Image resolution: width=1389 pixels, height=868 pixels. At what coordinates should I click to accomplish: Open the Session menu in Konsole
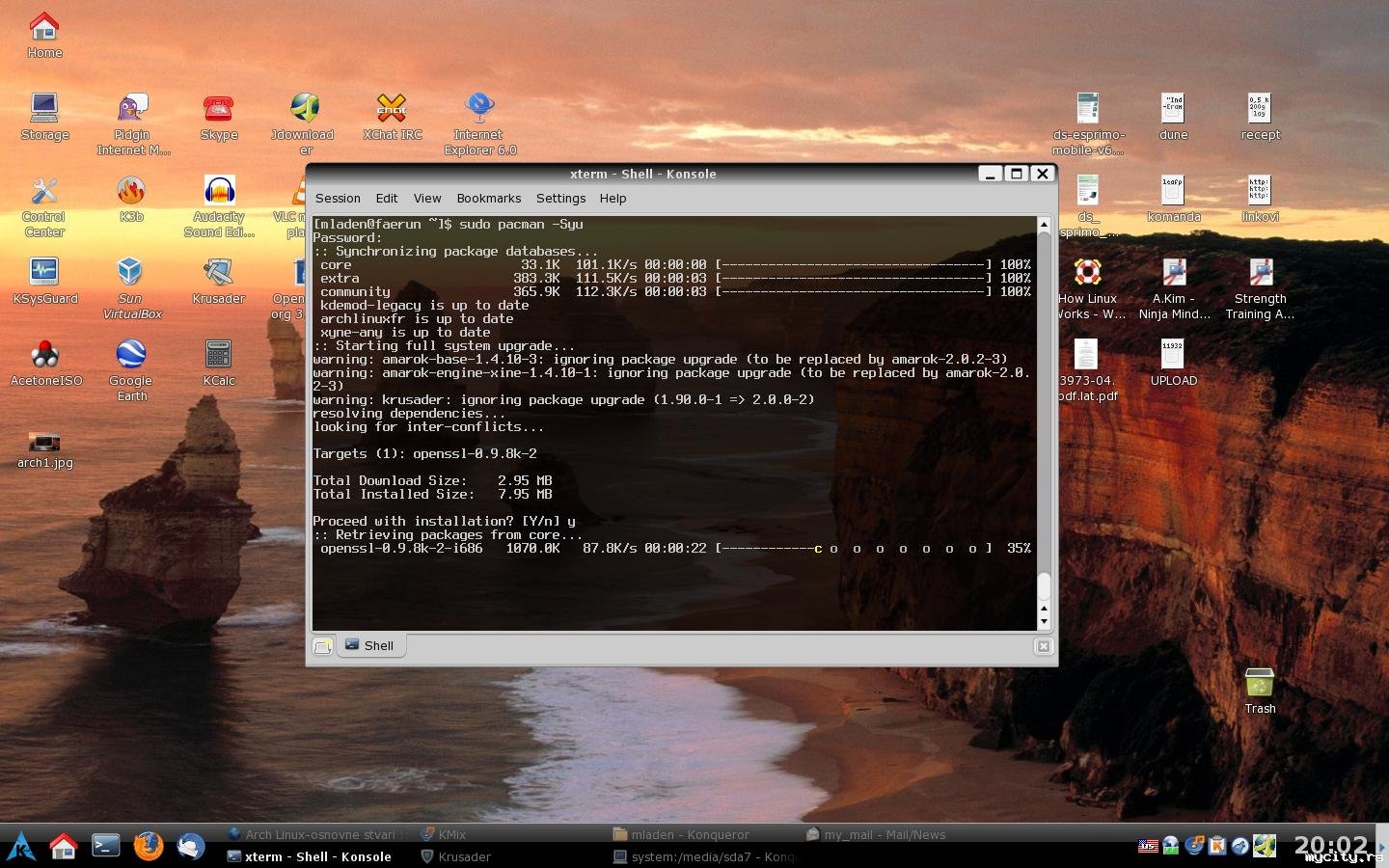[x=338, y=199]
